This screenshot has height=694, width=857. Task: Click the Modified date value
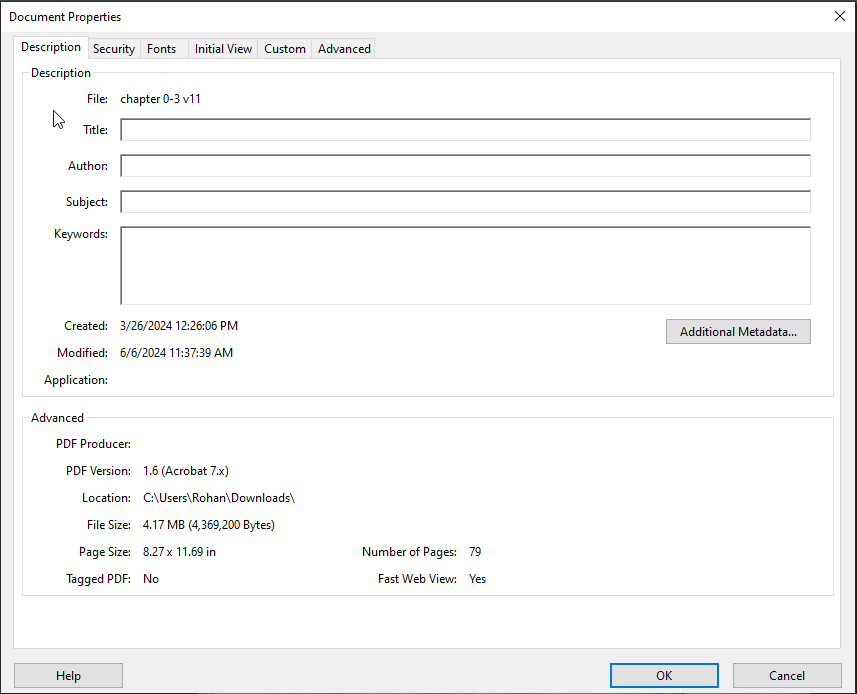[x=176, y=353]
